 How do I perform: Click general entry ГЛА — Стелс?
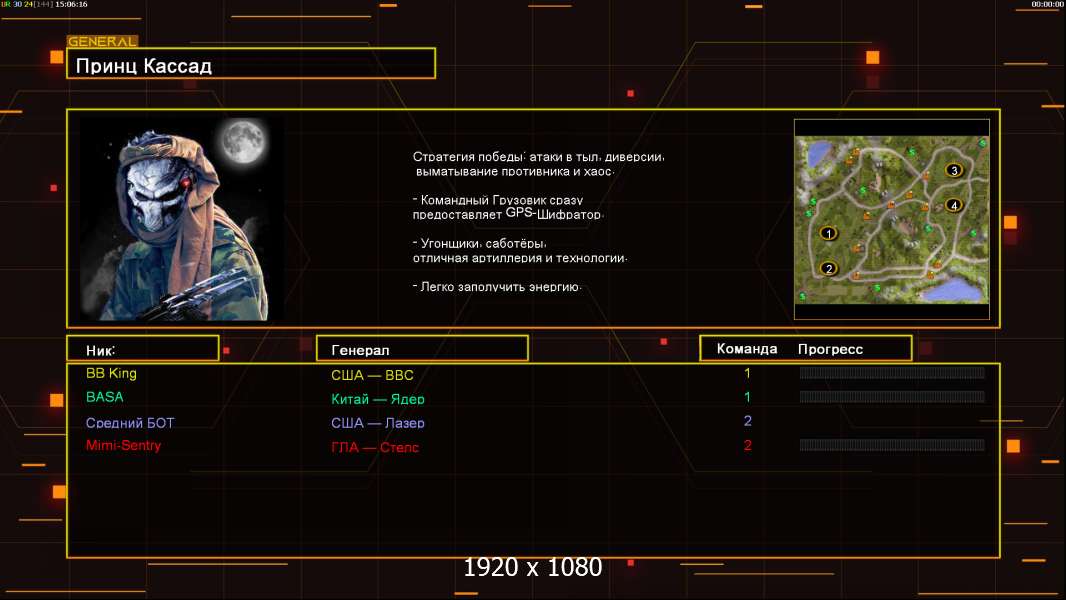[375, 447]
